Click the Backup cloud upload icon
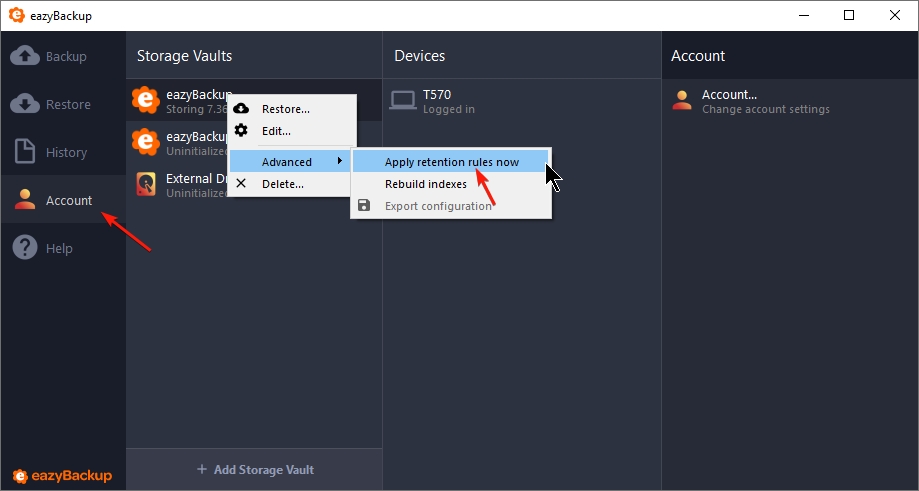The height and width of the screenshot is (491, 919). coord(25,56)
